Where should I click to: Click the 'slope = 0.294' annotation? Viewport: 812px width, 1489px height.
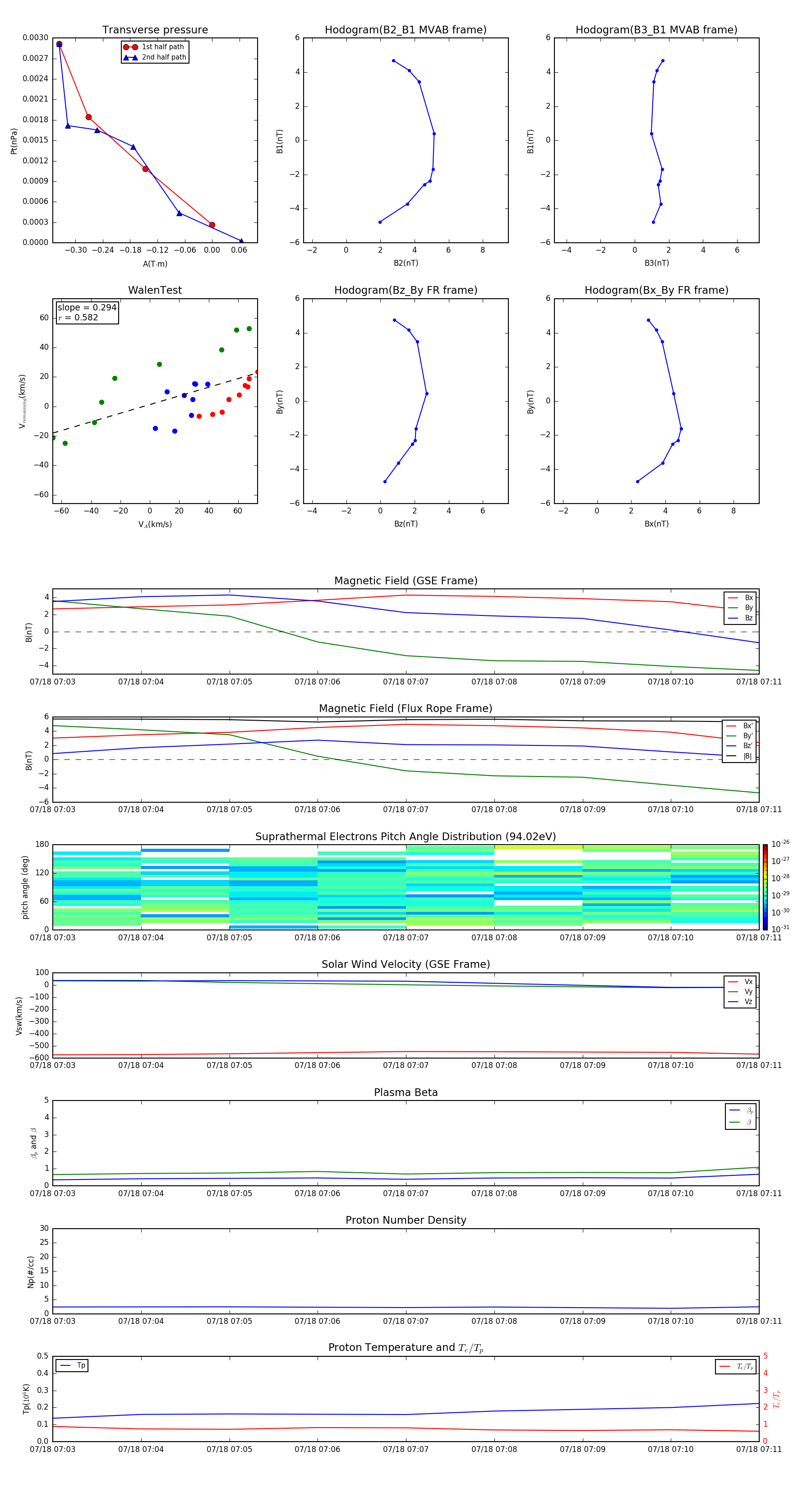[87, 308]
